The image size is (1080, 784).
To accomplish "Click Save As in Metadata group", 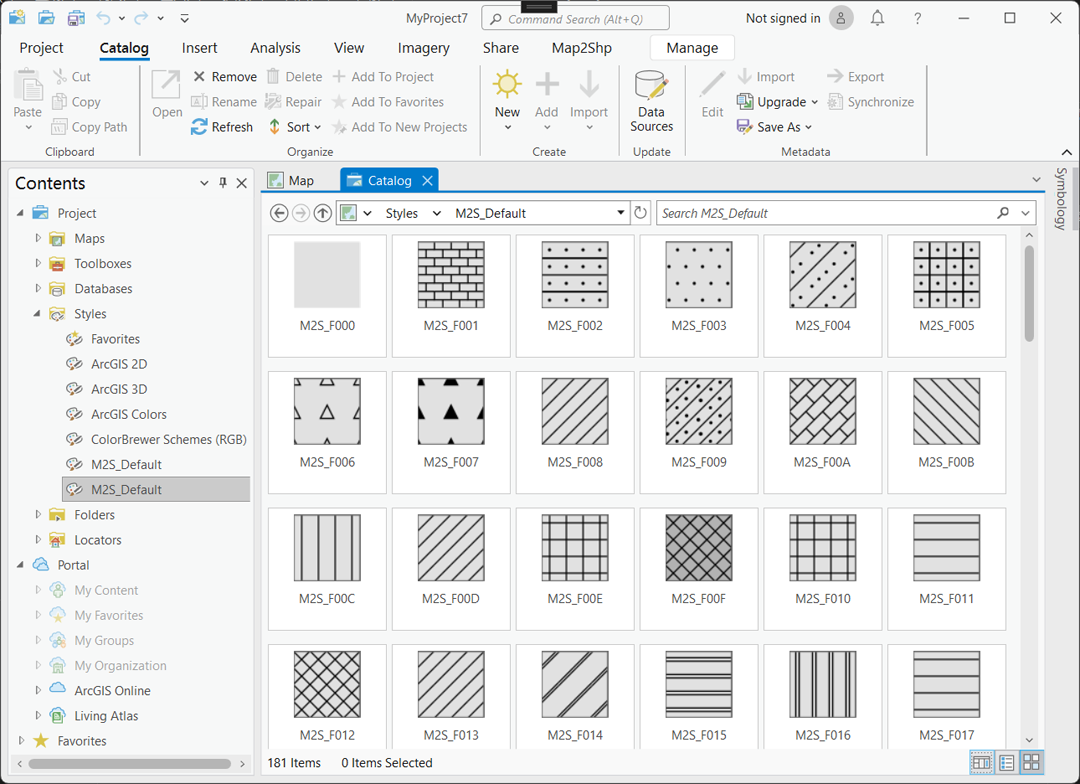I will point(774,127).
